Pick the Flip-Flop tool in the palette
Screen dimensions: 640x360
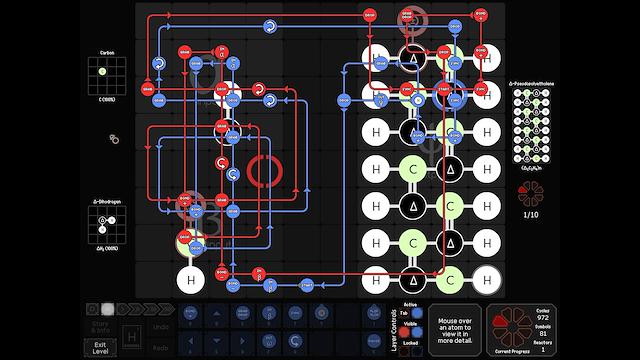pos(373,314)
